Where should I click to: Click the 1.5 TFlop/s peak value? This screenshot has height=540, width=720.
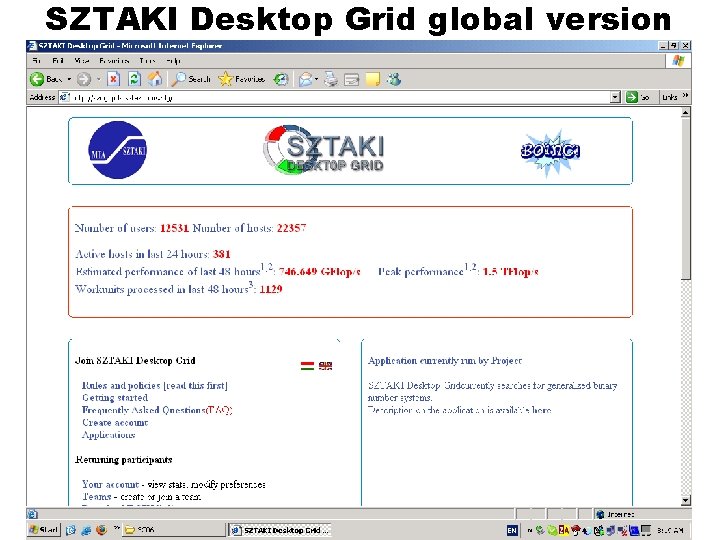(510, 272)
